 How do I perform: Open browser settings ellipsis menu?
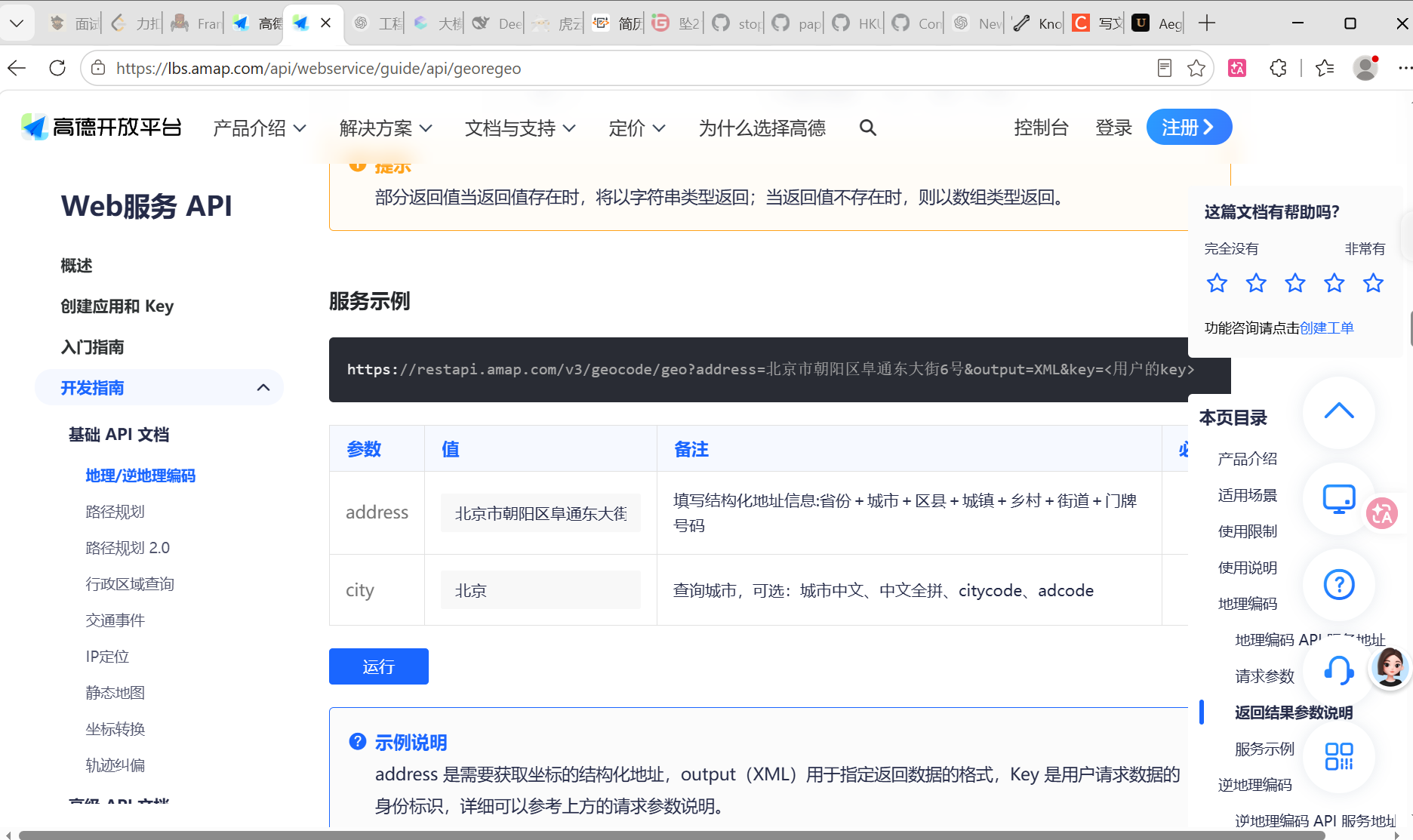1404,68
